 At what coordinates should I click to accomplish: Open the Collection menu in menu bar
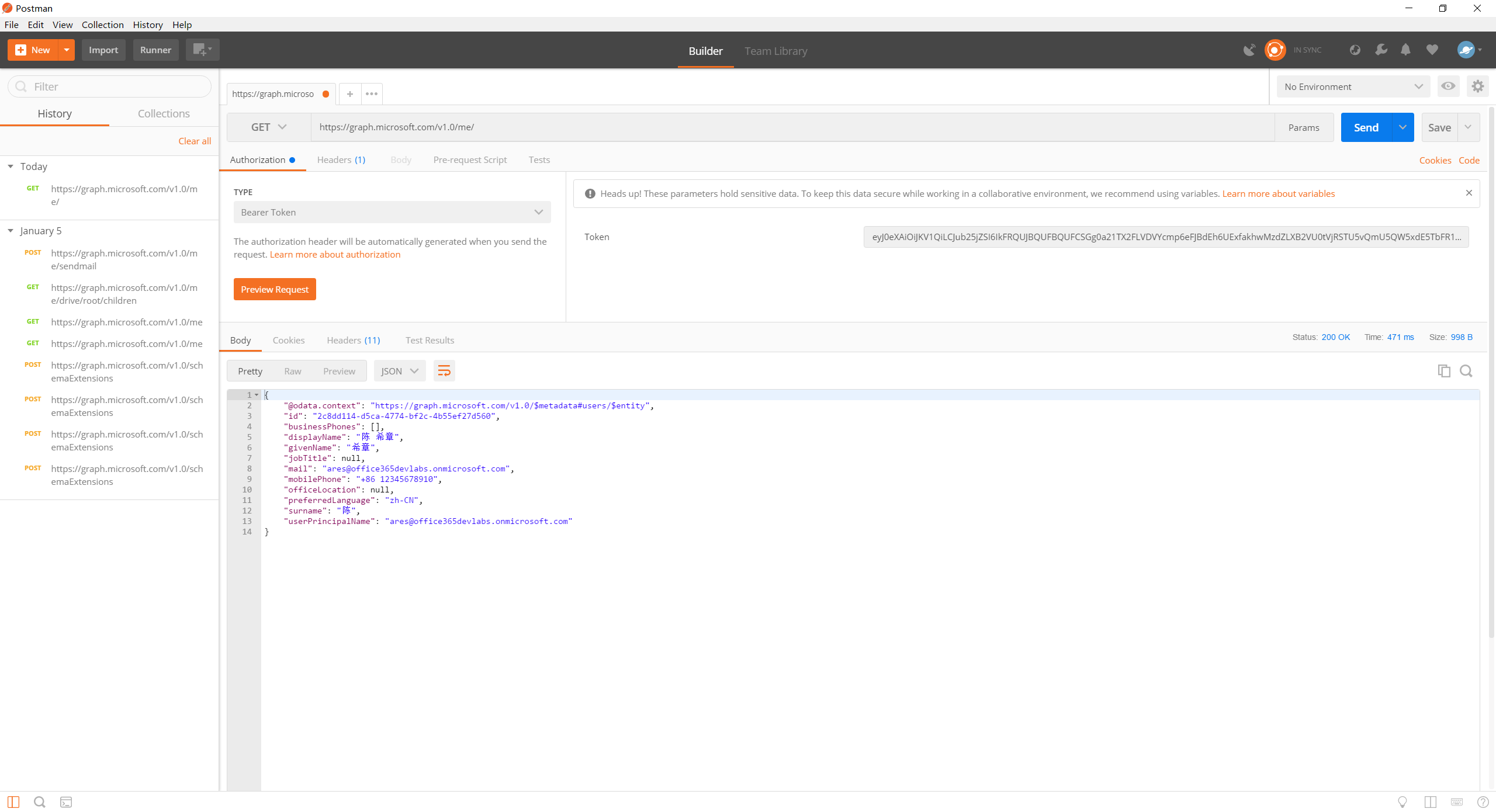click(x=102, y=25)
